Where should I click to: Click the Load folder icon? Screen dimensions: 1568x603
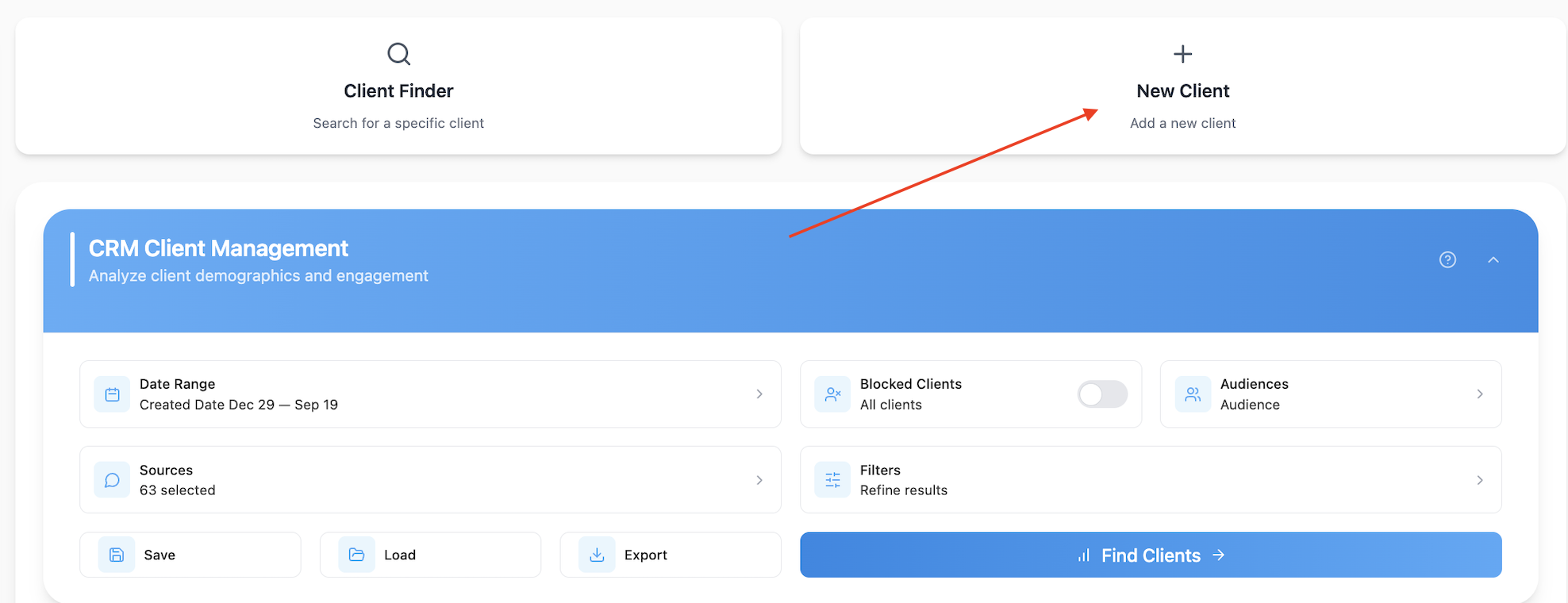[356, 555]
